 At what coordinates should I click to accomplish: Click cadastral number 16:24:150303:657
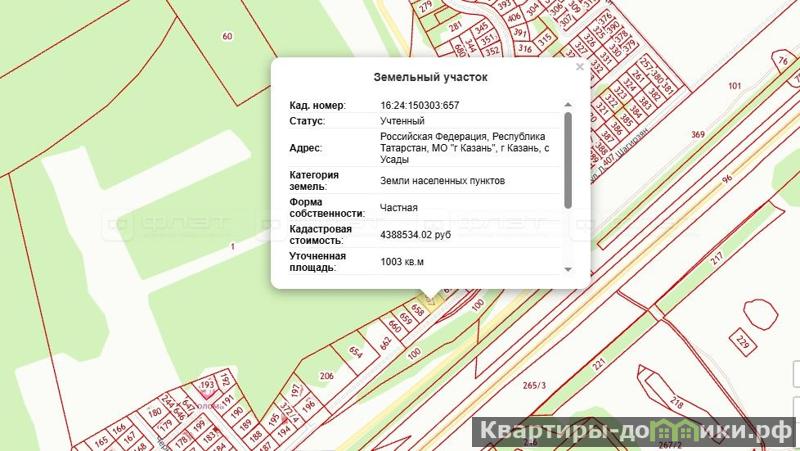tap(419, 105)
